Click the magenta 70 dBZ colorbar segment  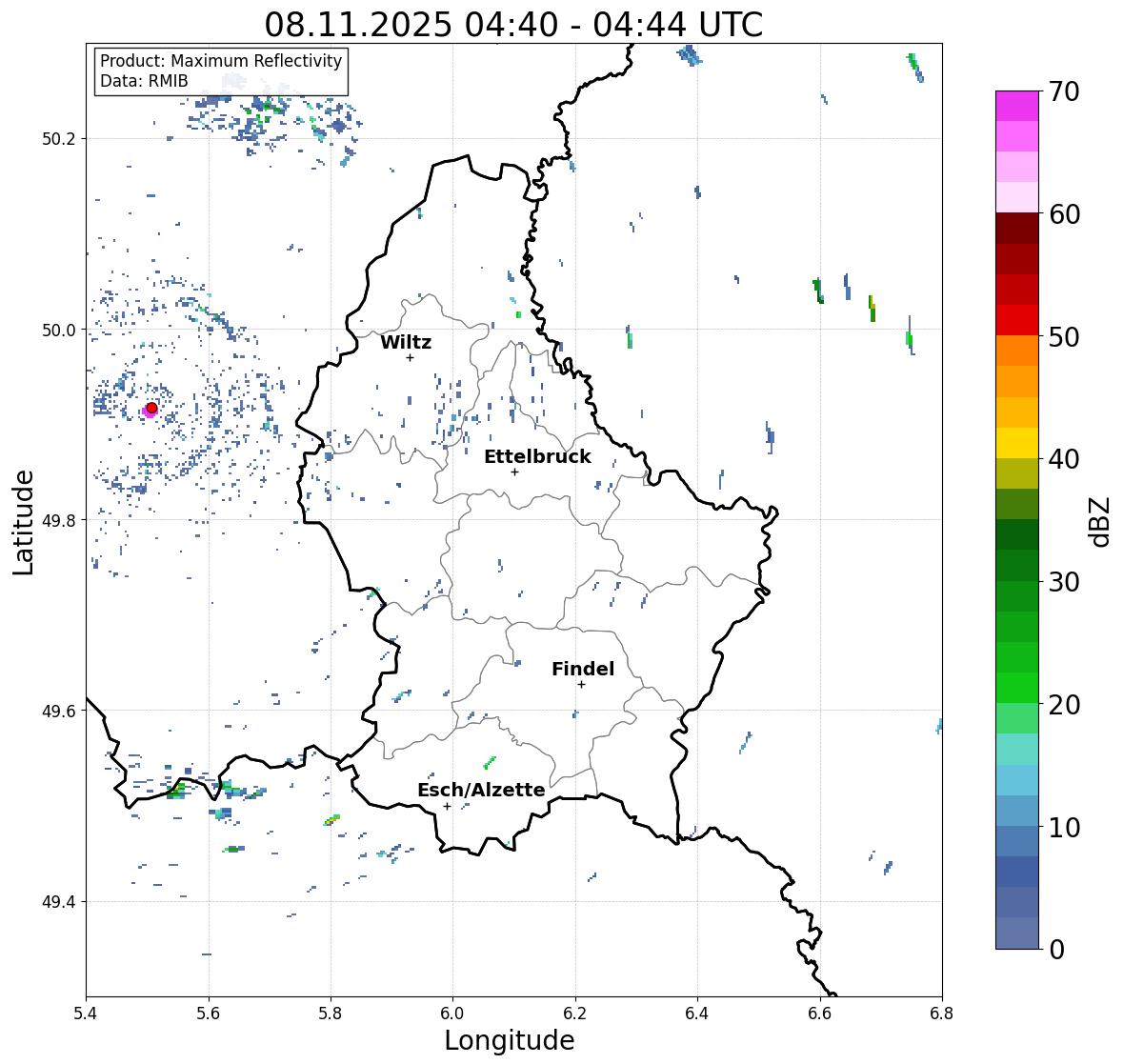tap(1017, 106)
